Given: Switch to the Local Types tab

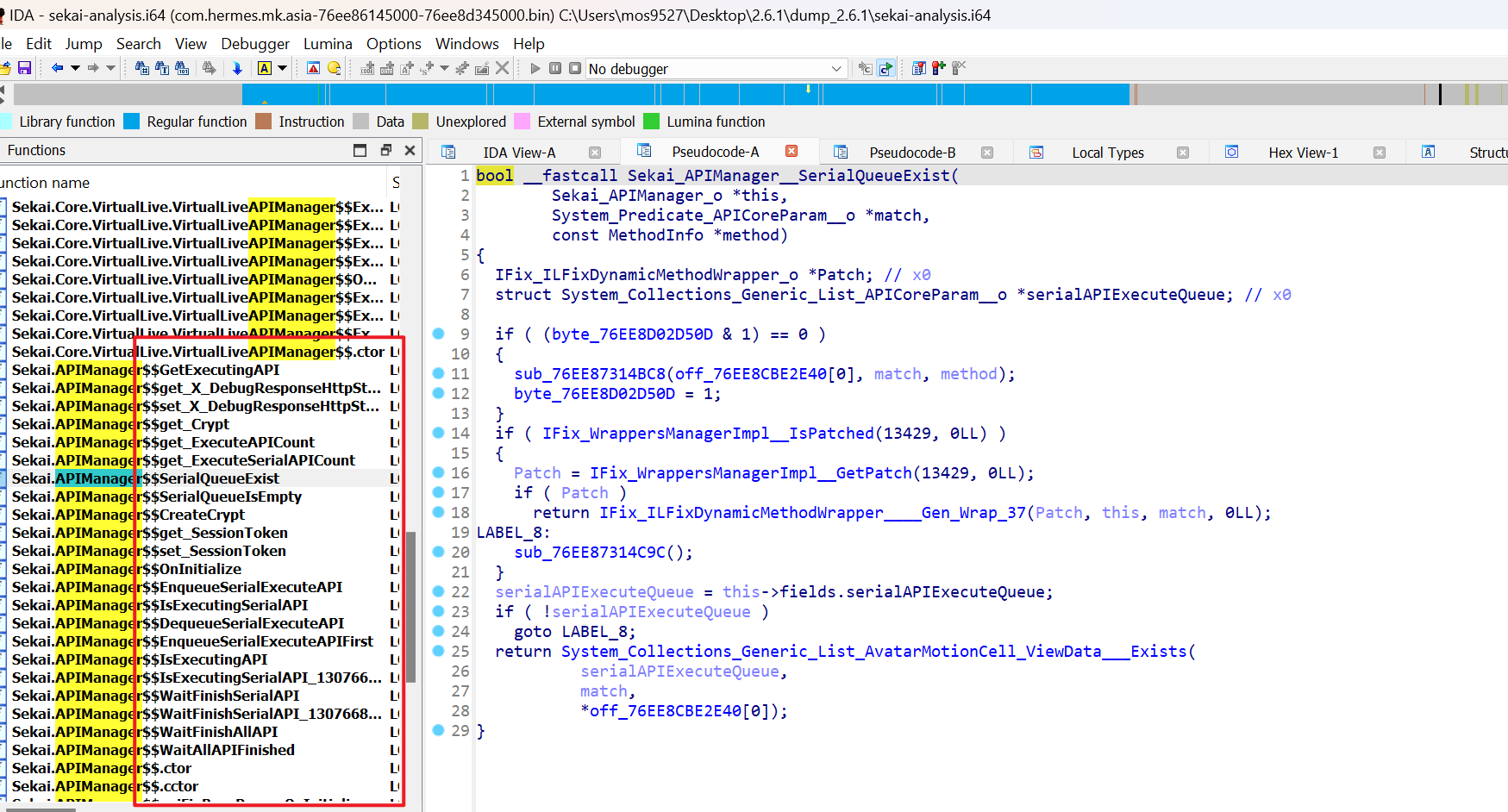Looking at the screenshot, I should tap(1108, 153).
